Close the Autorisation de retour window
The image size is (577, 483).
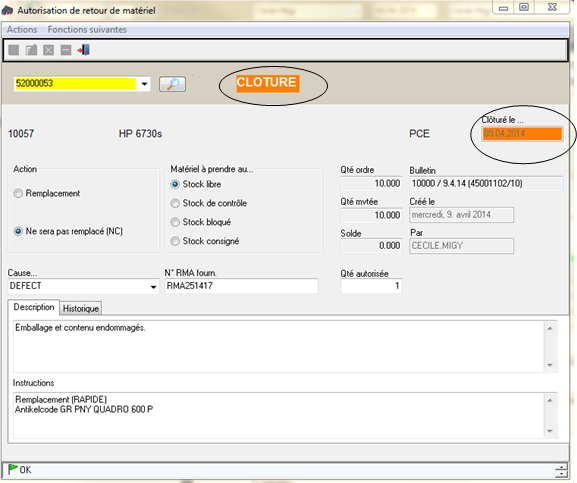(552, 7)
